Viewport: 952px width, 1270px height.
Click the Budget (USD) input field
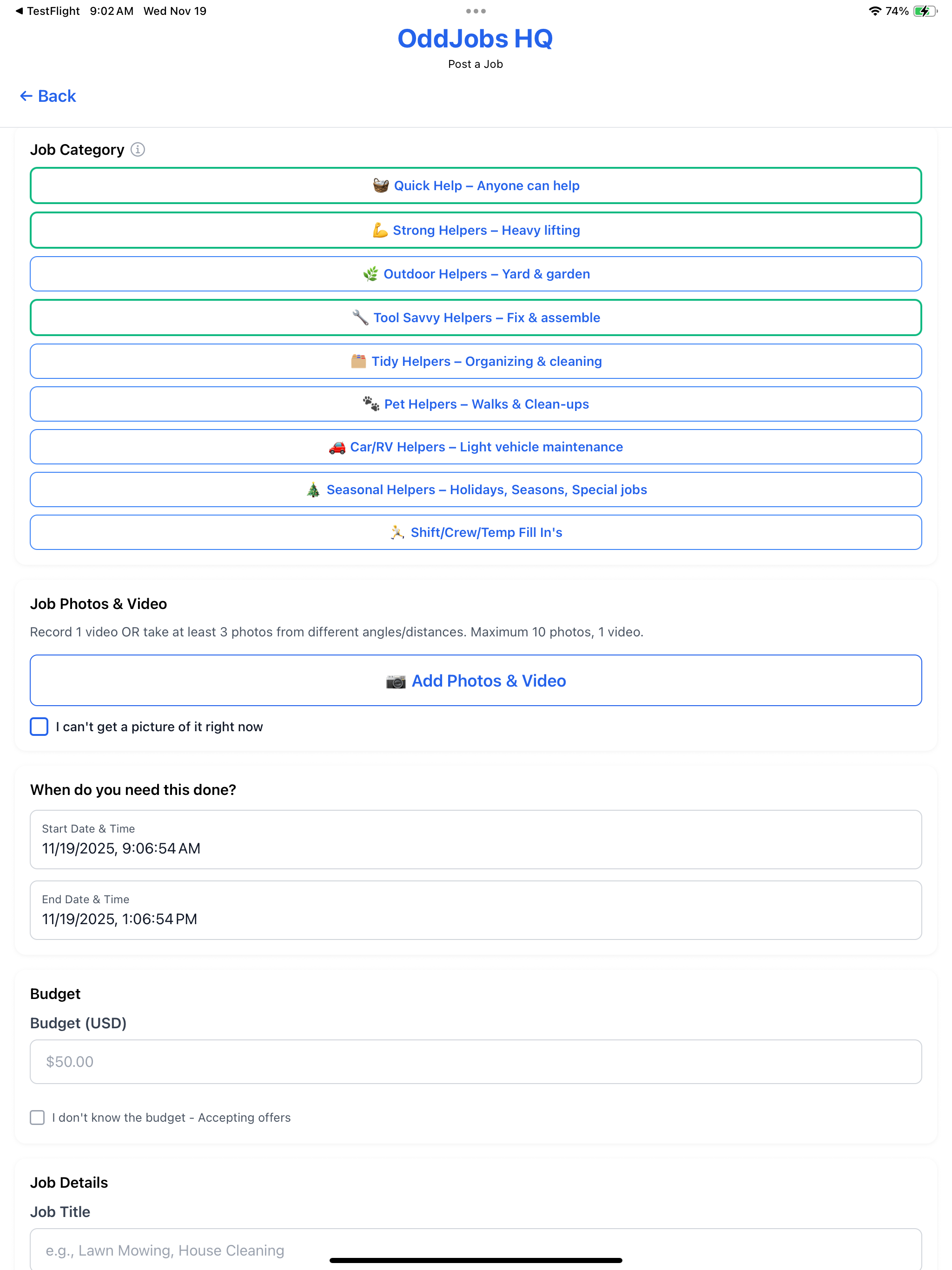click(x=476, y=1062)
